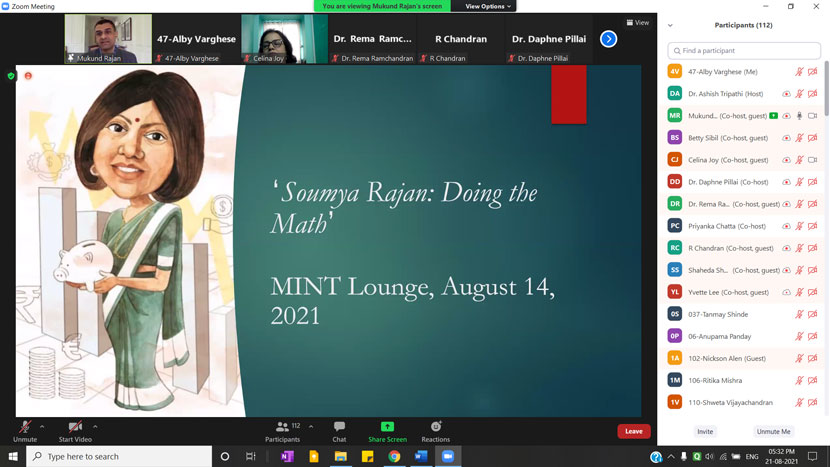Click the Unmute microphone icon
Image resolution: width=830 pixels, height=467 pixels.
tap(24, 426)
